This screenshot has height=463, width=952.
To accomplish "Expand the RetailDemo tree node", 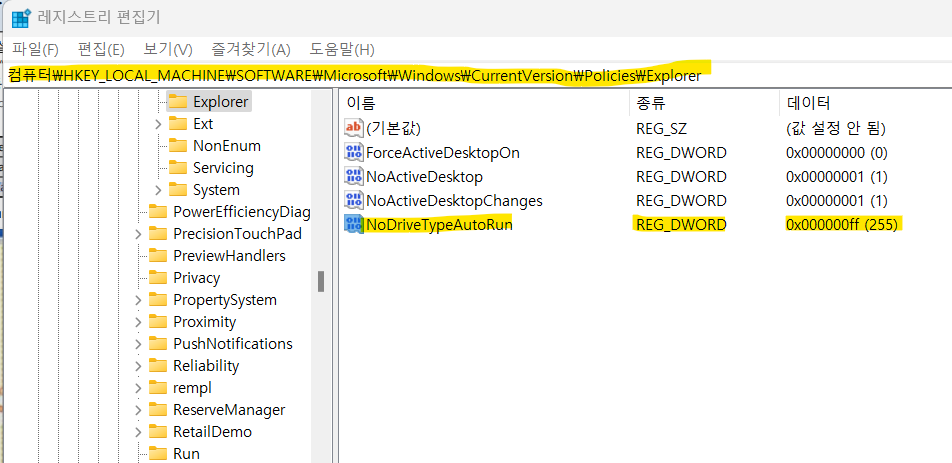I will point(138,431).
